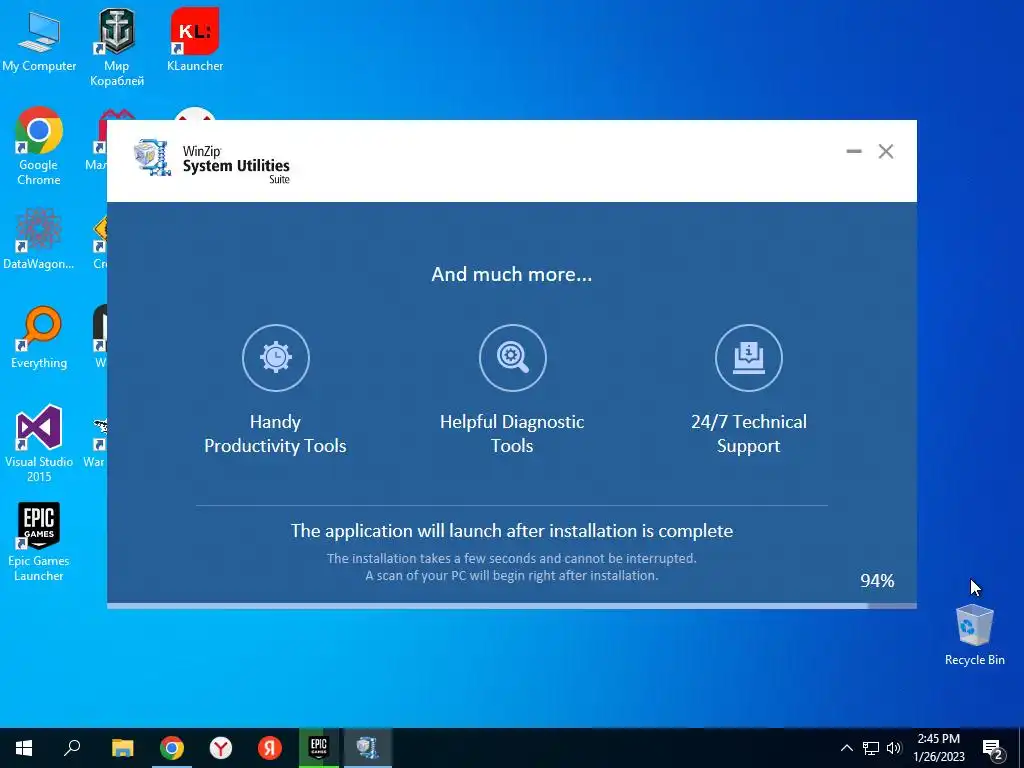1024x768 pixels.
Task: Click the WinZip System Utilities Suite logo
Action: (212, 161)
